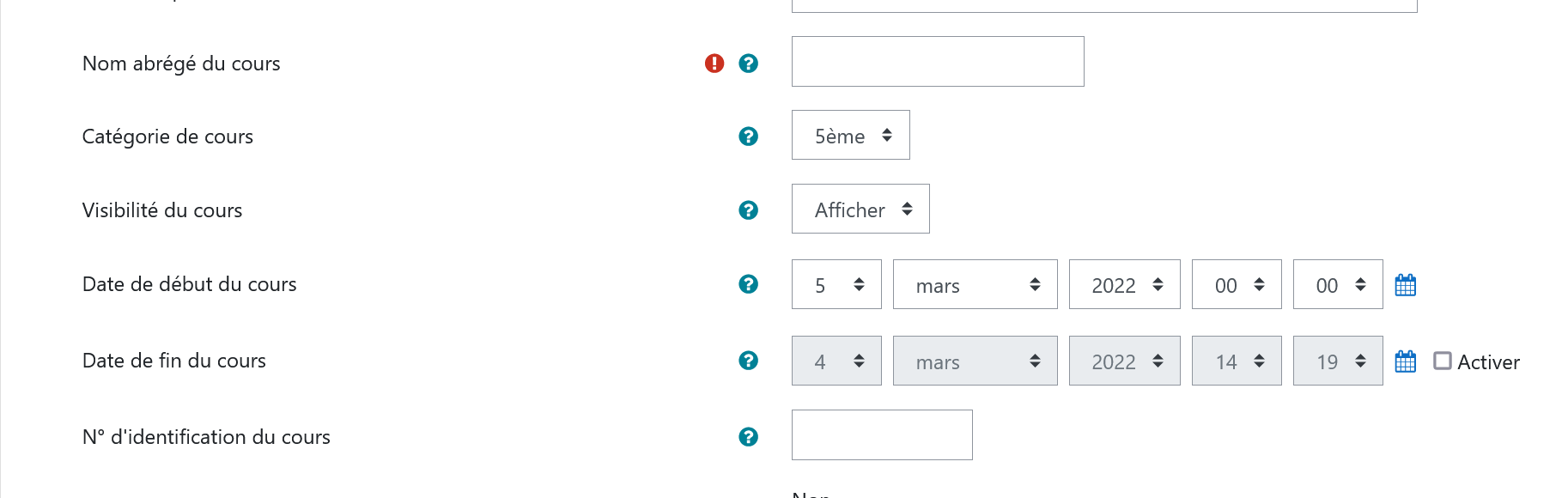Open help for Nom abrégé du cours
Viewport: 1568px width, 498px height.
click(x=748, y=64)
